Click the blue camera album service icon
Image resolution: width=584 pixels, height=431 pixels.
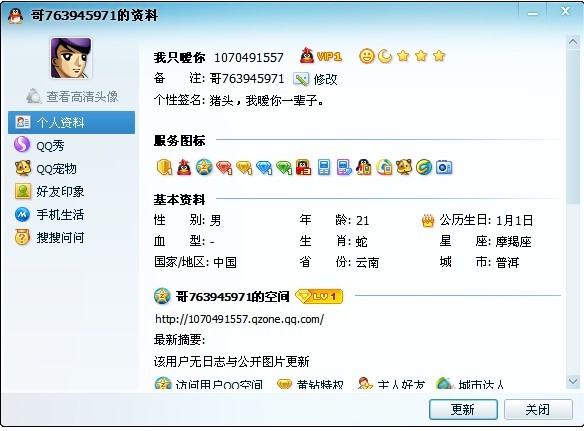click(x=444, y=167)
